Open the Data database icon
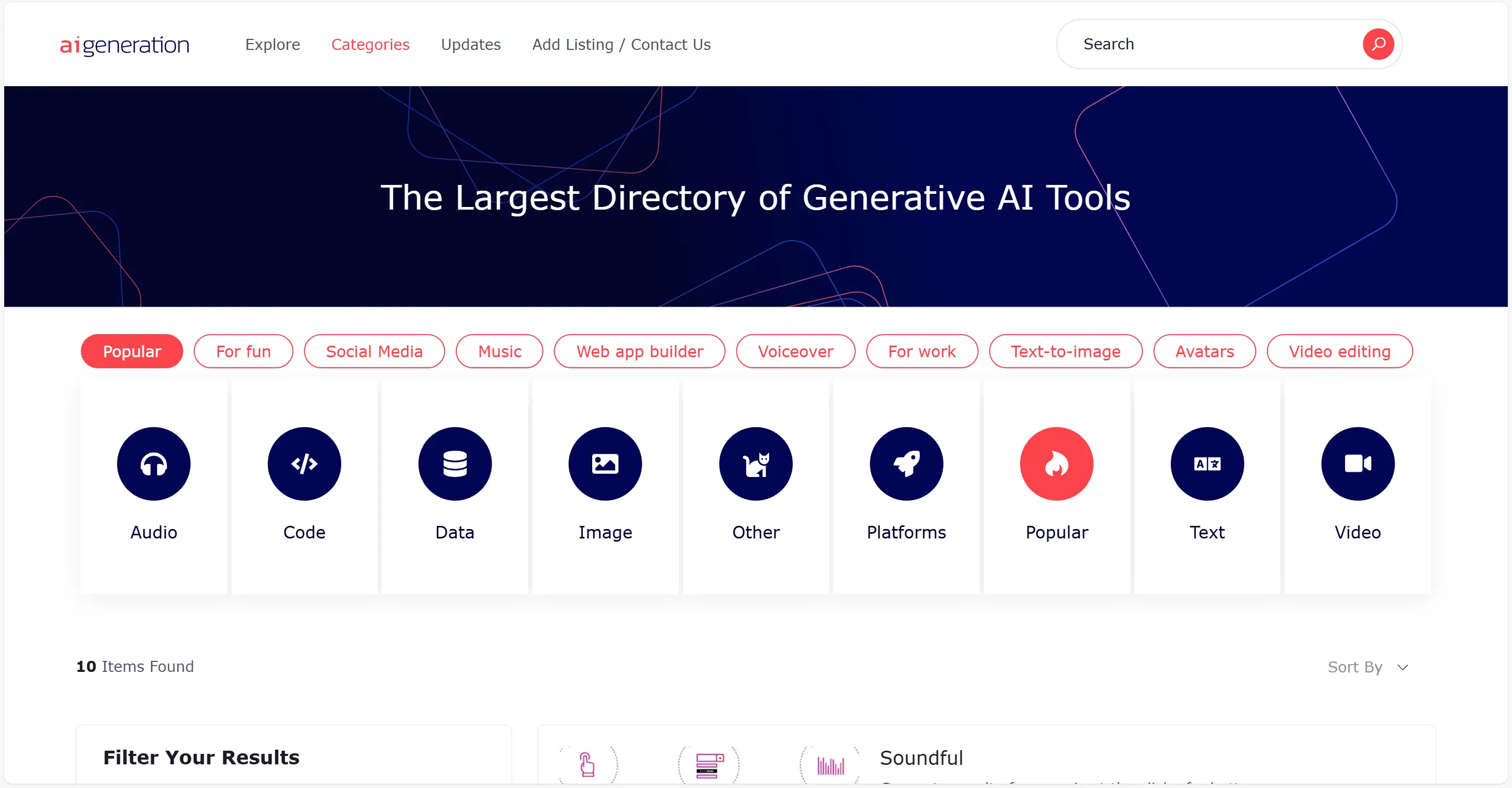 coord(455,464)
